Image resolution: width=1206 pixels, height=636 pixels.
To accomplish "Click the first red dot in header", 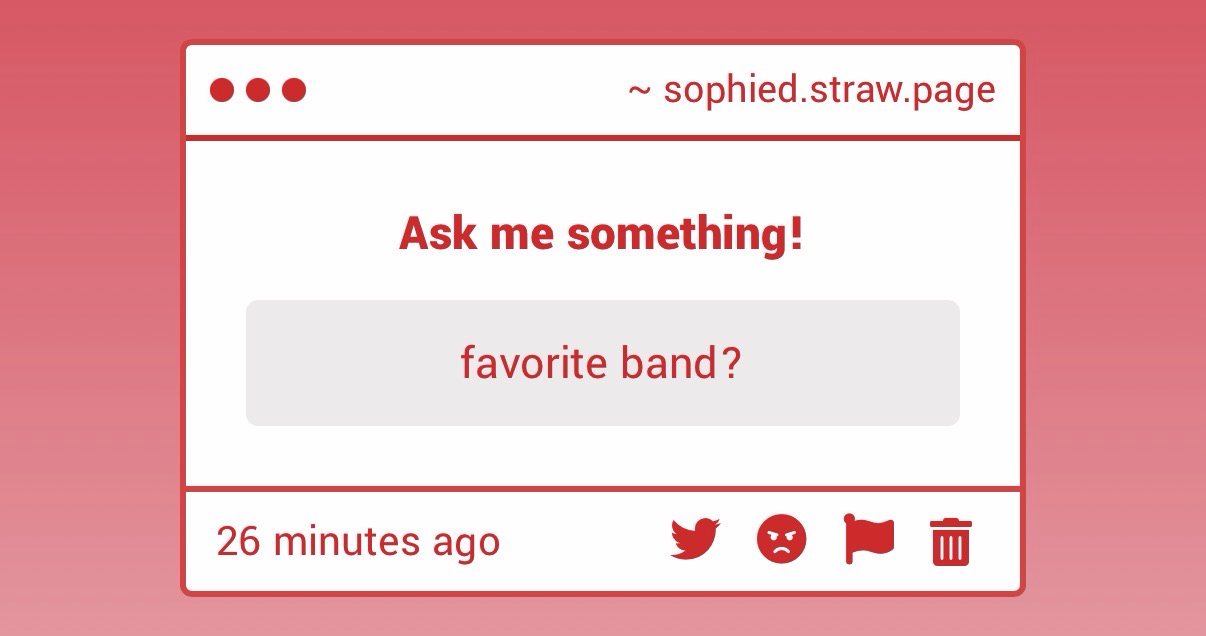I will pyautogui.click(x=222, y=90).
